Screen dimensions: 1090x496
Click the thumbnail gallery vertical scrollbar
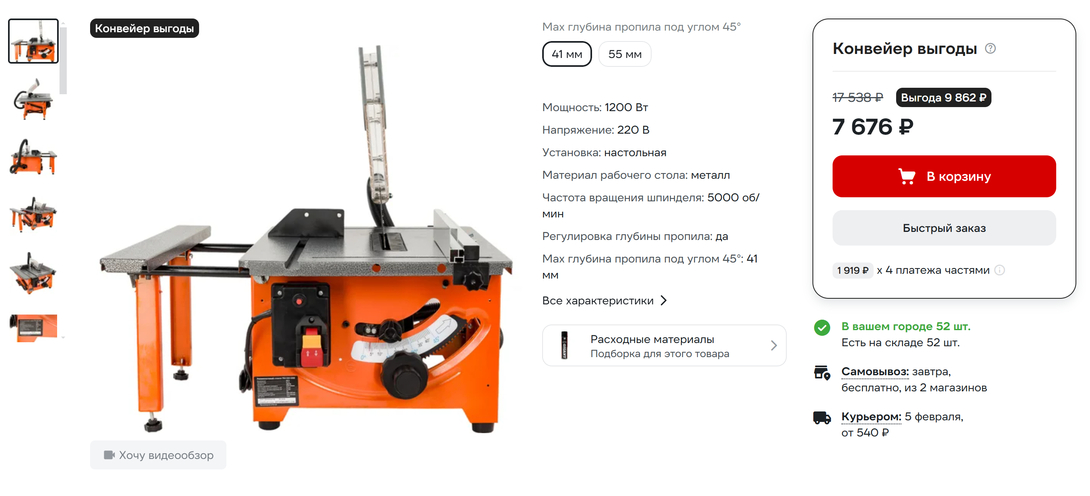coord(63,59)
